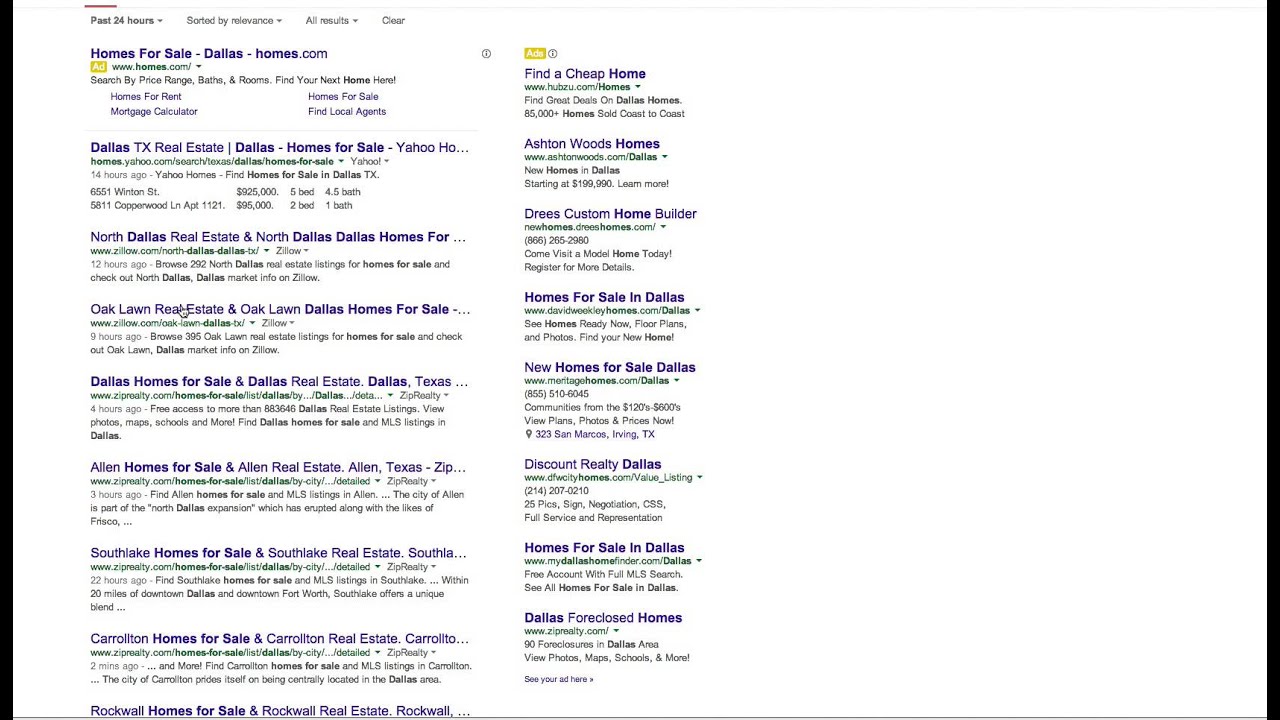
Task: Click the 6551 Winton St. listing row
Action: coord(225,191)
